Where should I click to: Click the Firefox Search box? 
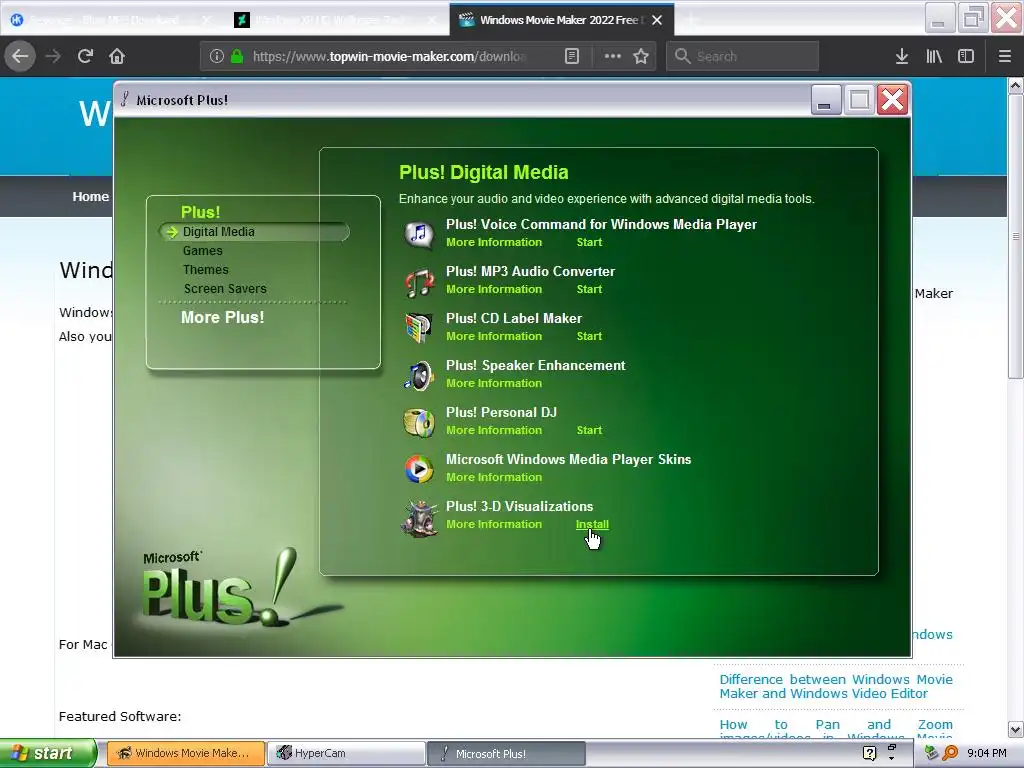743,56
